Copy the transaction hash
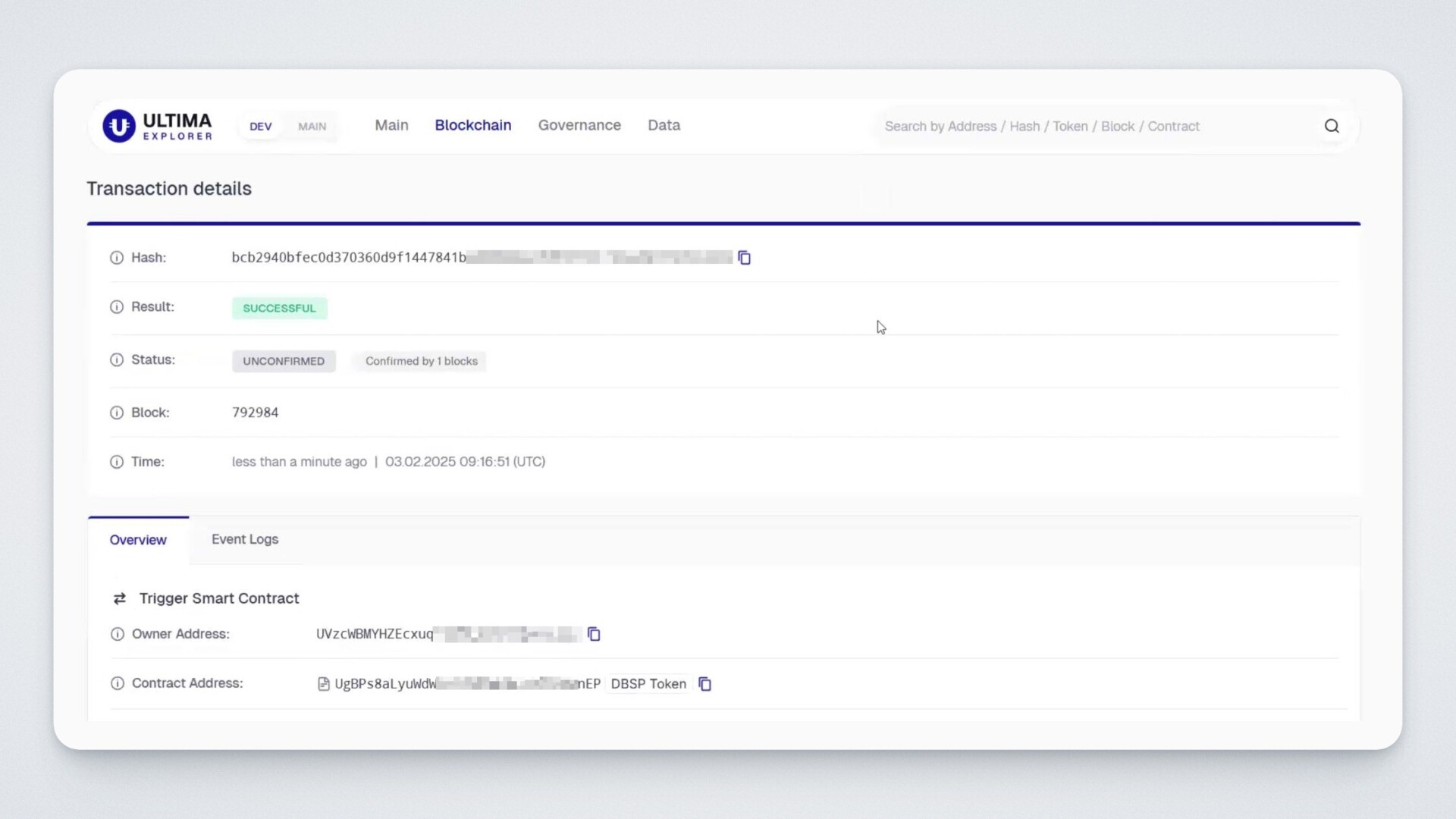 point(745,258)
